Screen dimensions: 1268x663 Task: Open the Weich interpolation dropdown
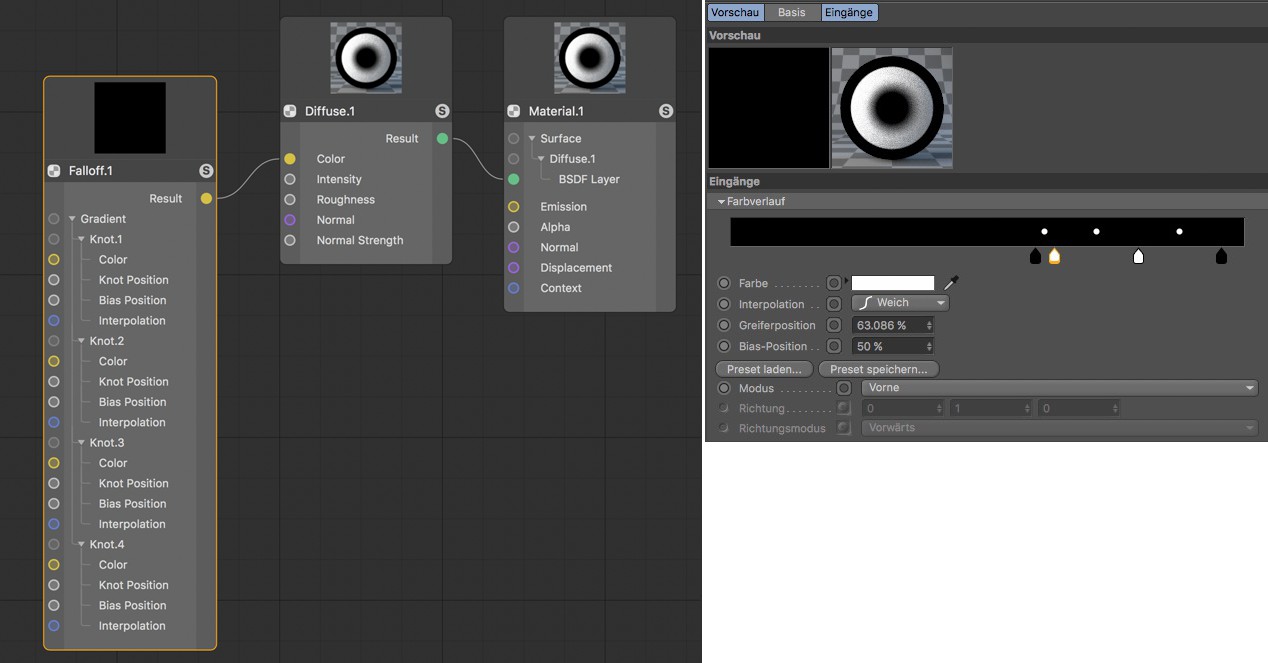[900, 303]
